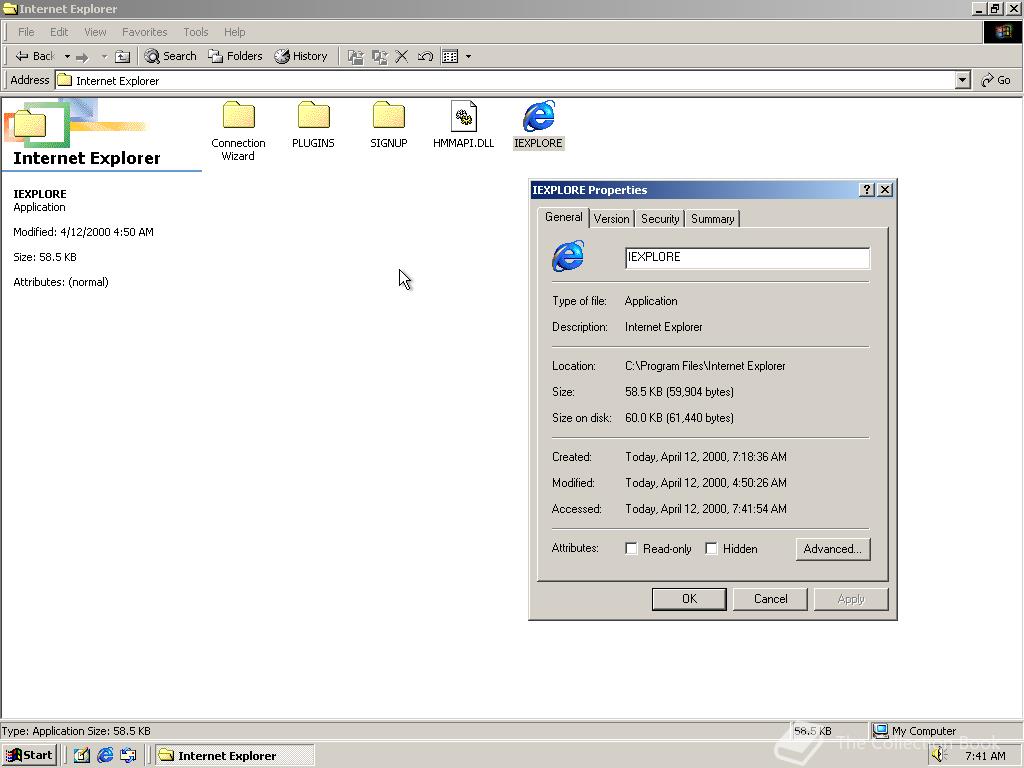Click Explorer window title bar folder icon
The height and width of the screenshot is (768, 1024).
tap(10, 8)
